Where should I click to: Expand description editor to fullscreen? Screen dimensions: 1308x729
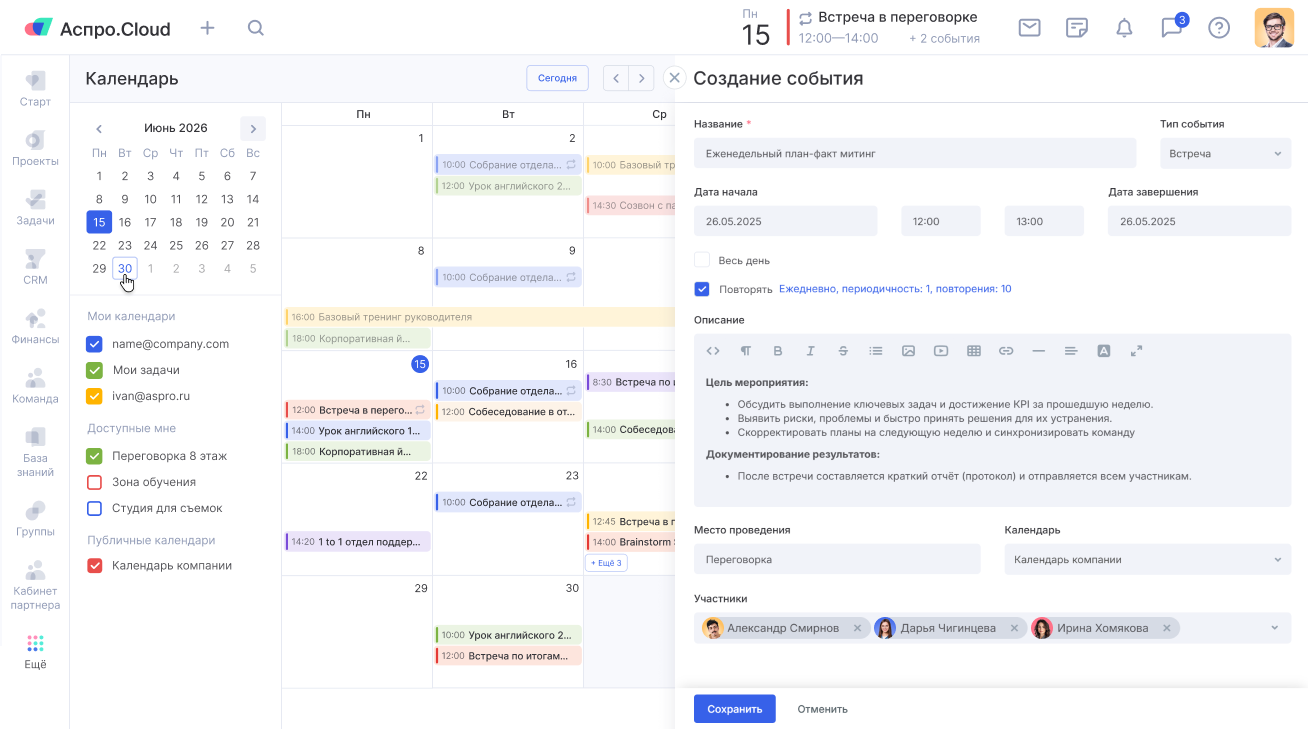(x=1136, y=351)
